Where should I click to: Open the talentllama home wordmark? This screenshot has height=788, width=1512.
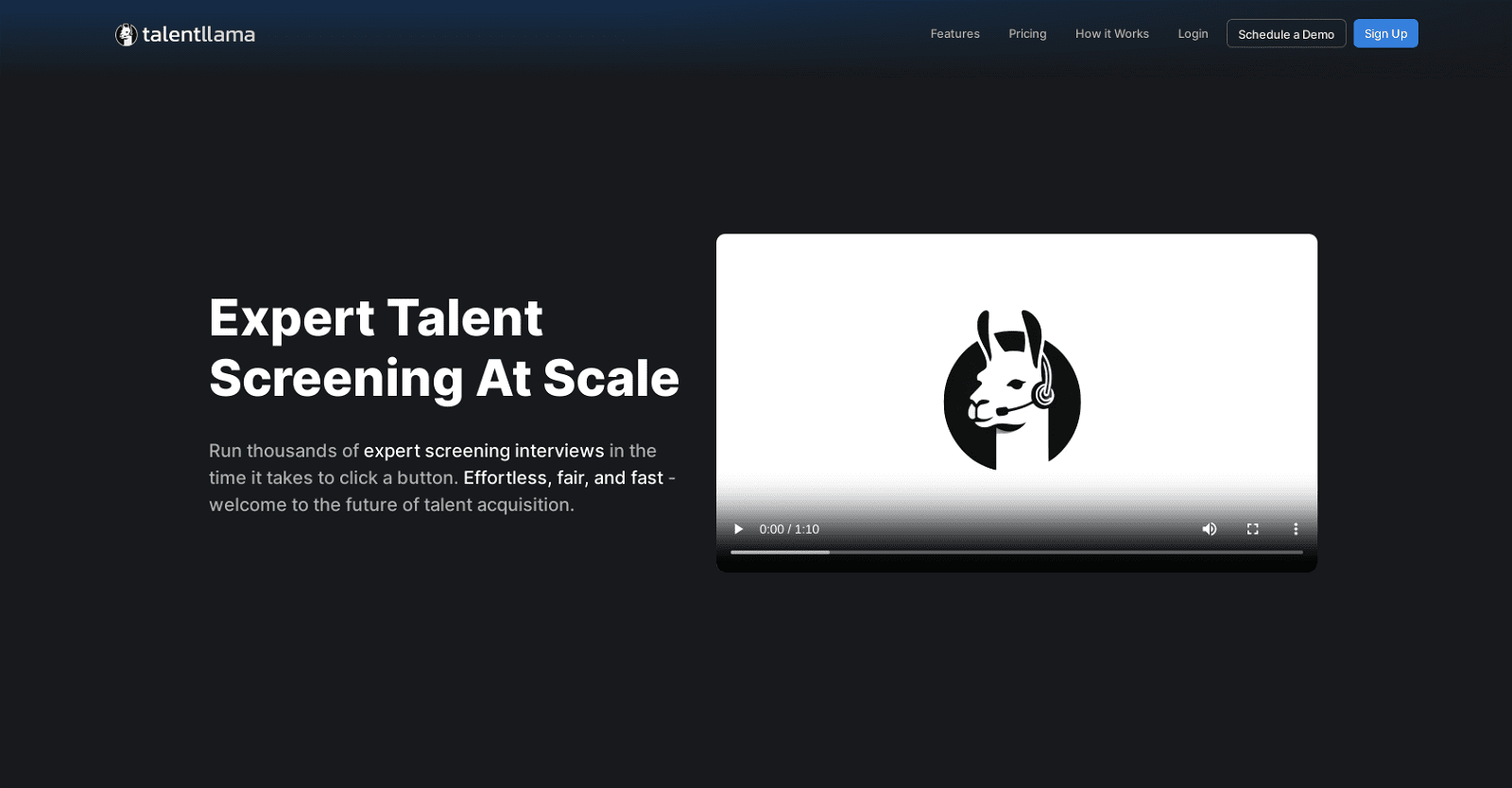point(198,35)
